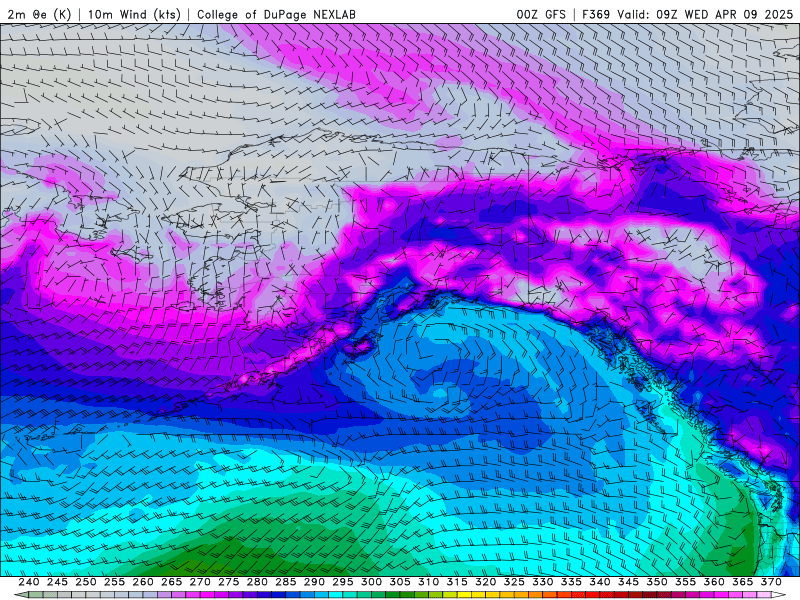The width and height of the screenshot is (800, 600).
Task: Click the 285 value on the color scale
Action: (x=286, y=582)
